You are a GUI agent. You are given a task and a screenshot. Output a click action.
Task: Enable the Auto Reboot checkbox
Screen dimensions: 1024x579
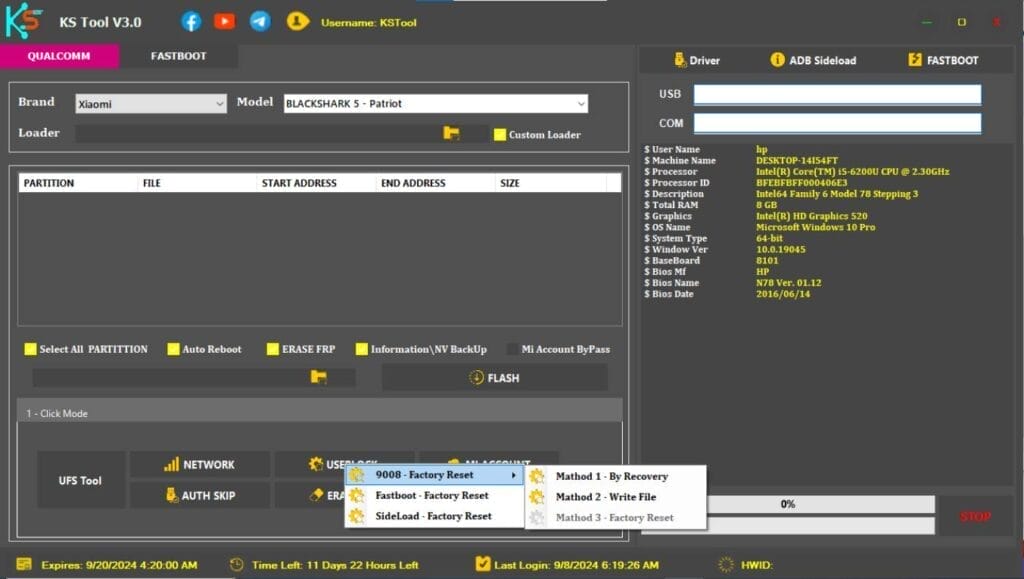coord(173,349)
